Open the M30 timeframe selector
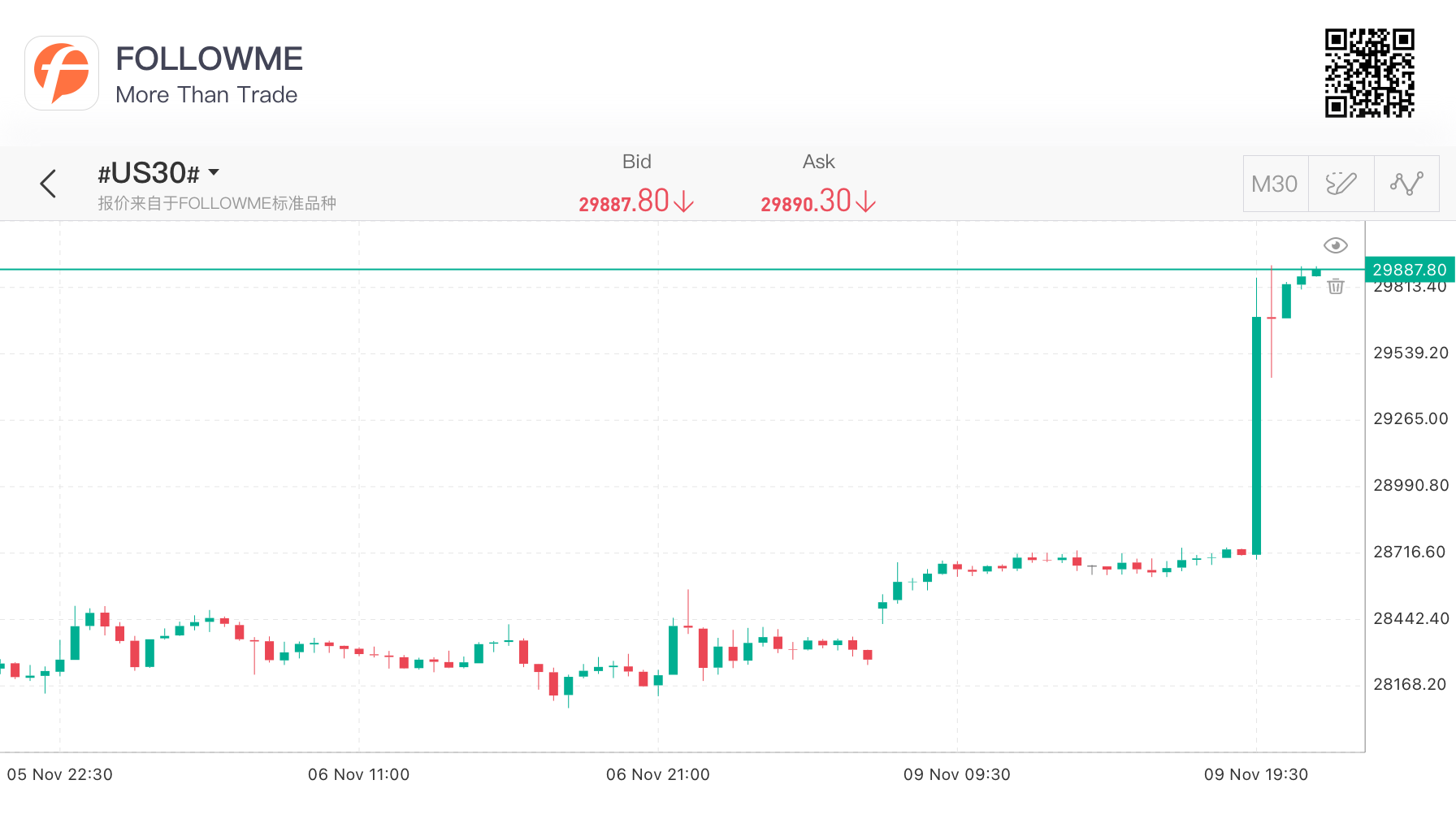1456x819 pixels. 1275,184
